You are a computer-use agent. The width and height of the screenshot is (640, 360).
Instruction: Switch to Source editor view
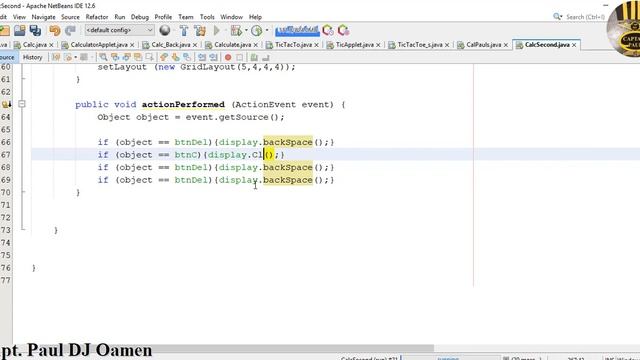(x=7, y=57)
